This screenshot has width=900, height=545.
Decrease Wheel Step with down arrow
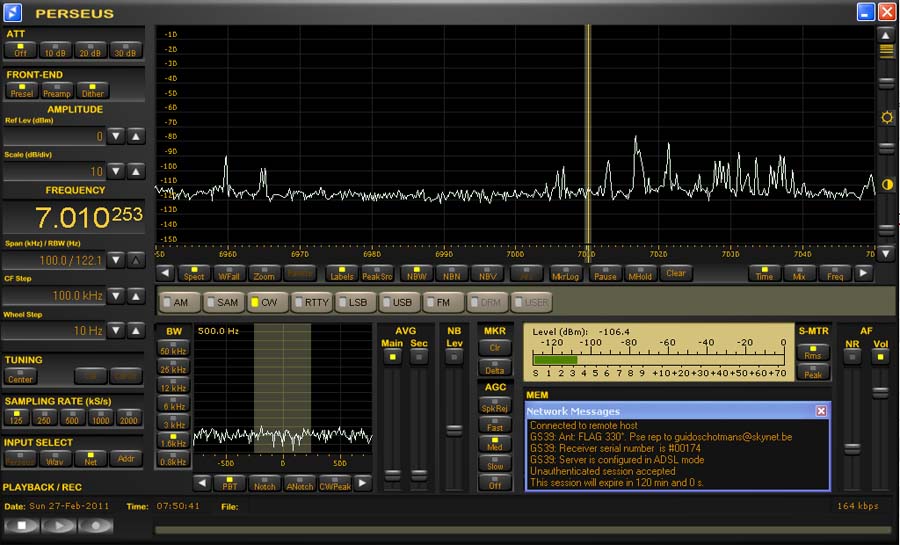(x=116, y=330)
